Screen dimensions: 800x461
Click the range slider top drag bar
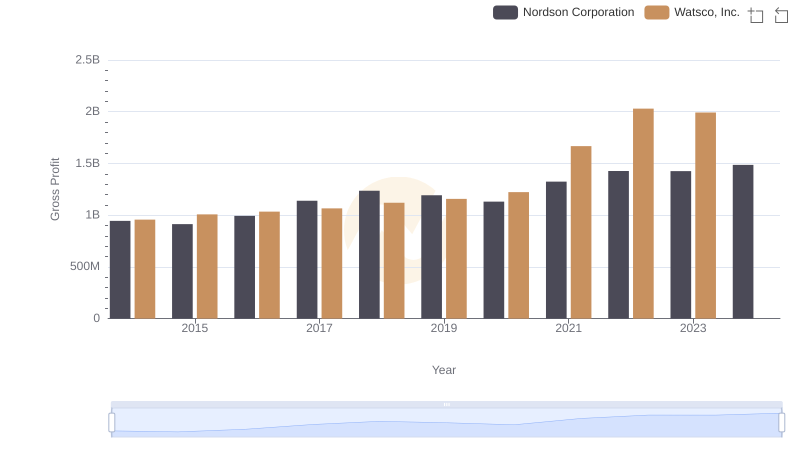click(446, 404)
